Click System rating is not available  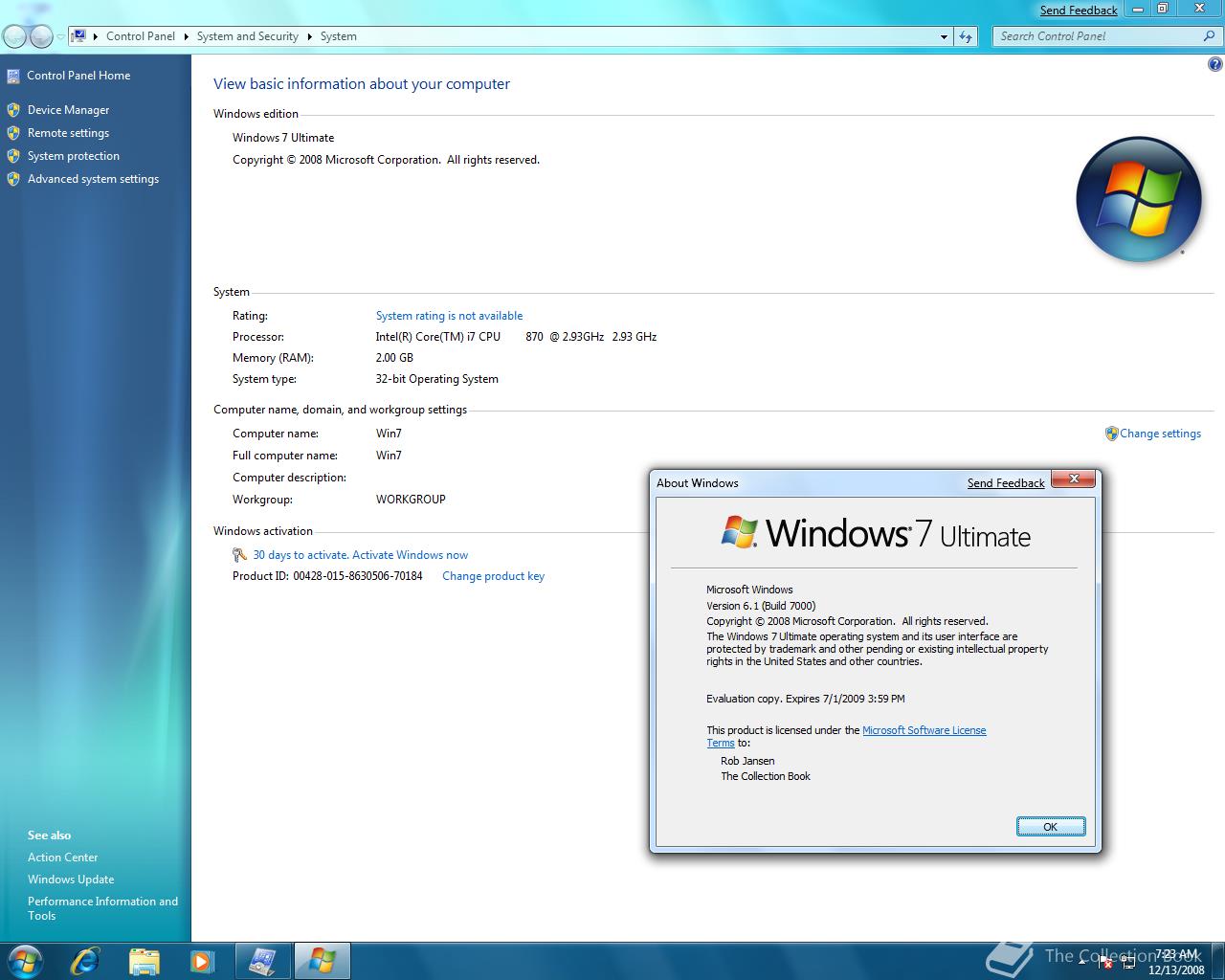[449, 316]
